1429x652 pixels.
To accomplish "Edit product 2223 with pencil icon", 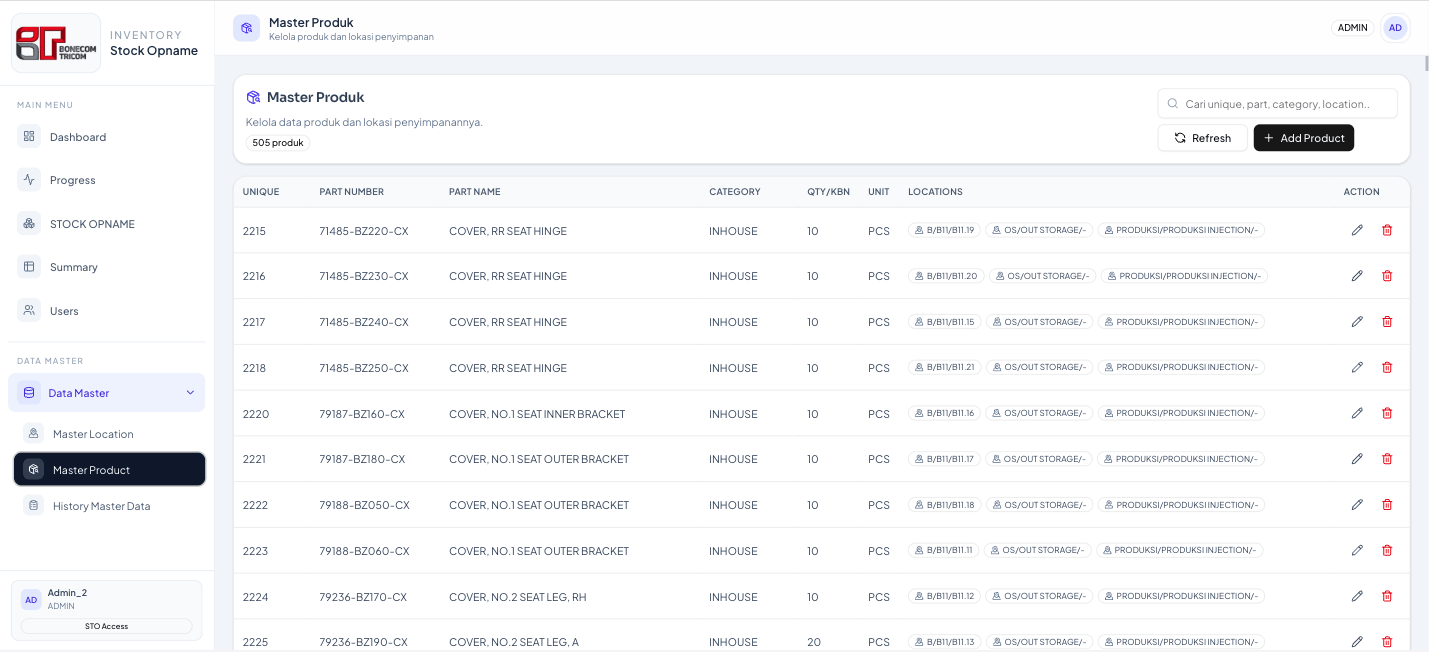I will click(1357, 550).
